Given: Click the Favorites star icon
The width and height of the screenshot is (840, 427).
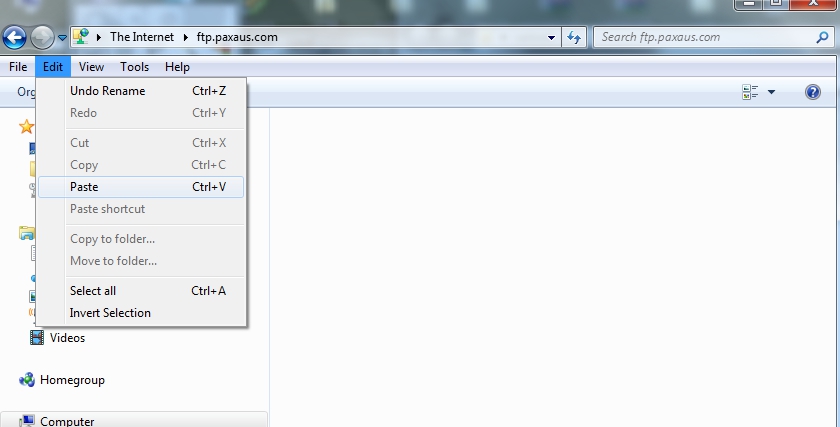Looking at the screenshot, I should pos(26,126).
